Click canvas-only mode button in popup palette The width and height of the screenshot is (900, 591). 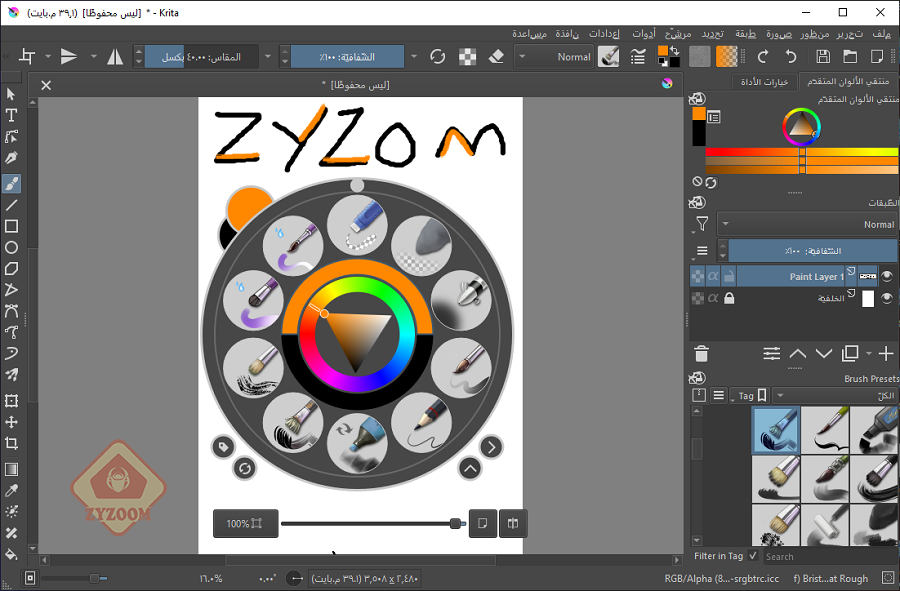coord(483,523)
